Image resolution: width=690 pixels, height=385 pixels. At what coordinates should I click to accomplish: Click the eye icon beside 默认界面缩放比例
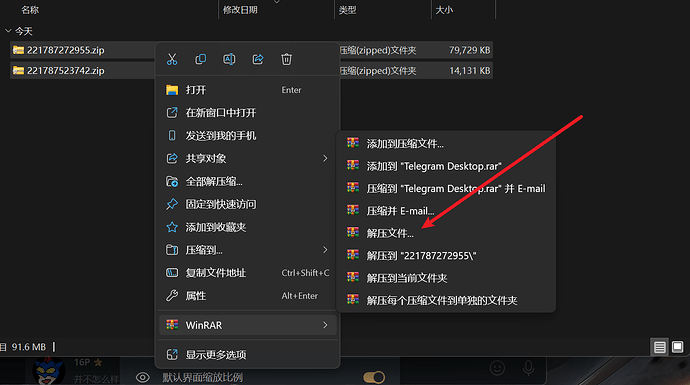143,377
